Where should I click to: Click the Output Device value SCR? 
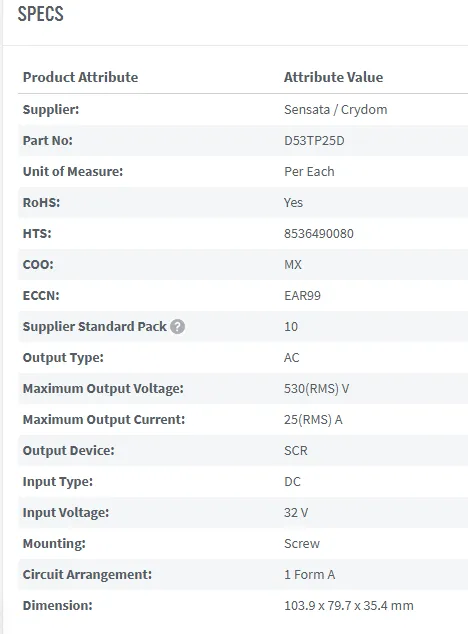tap(295, 450)
